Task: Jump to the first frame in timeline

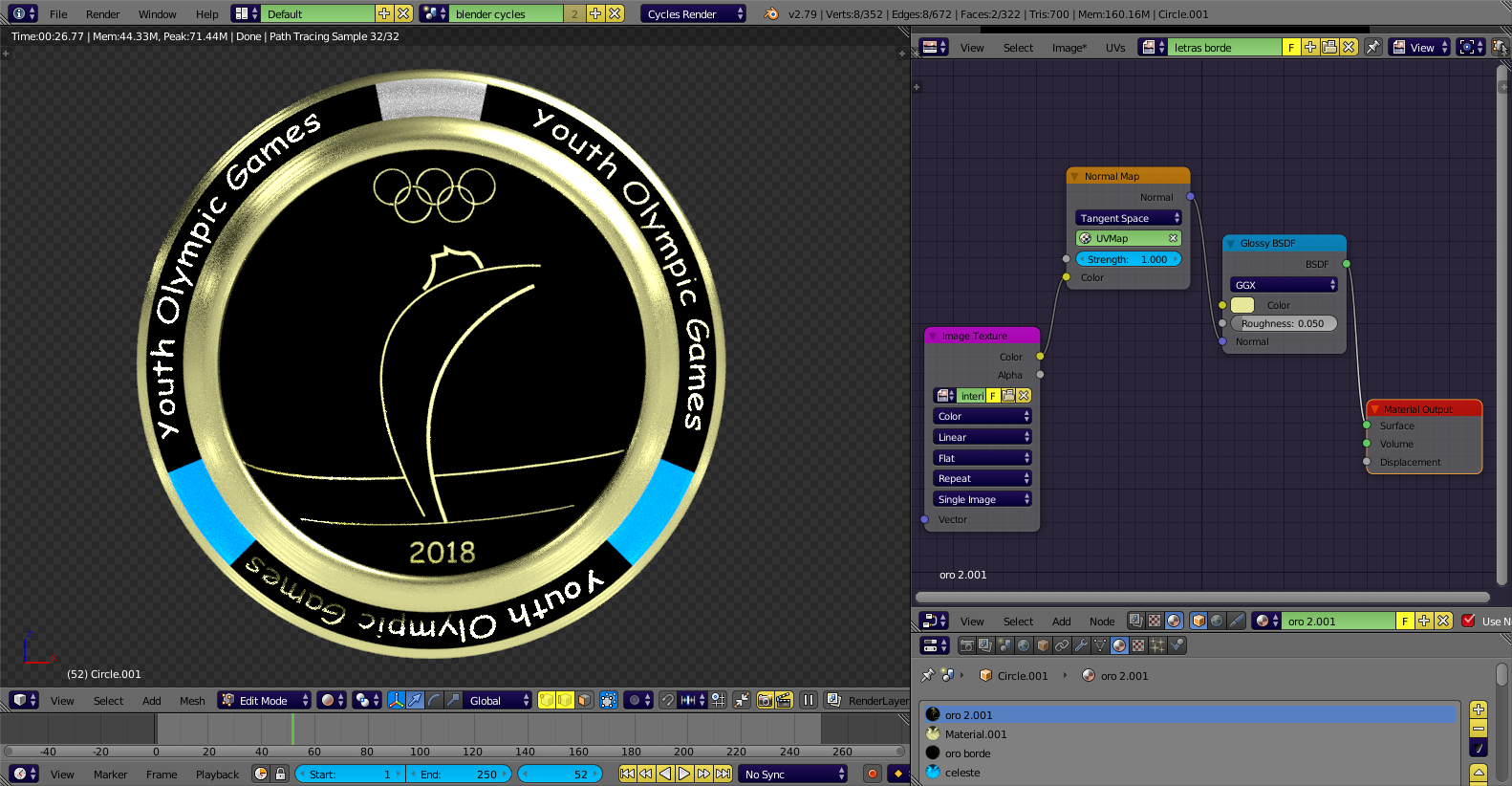Action: (628, 774)
